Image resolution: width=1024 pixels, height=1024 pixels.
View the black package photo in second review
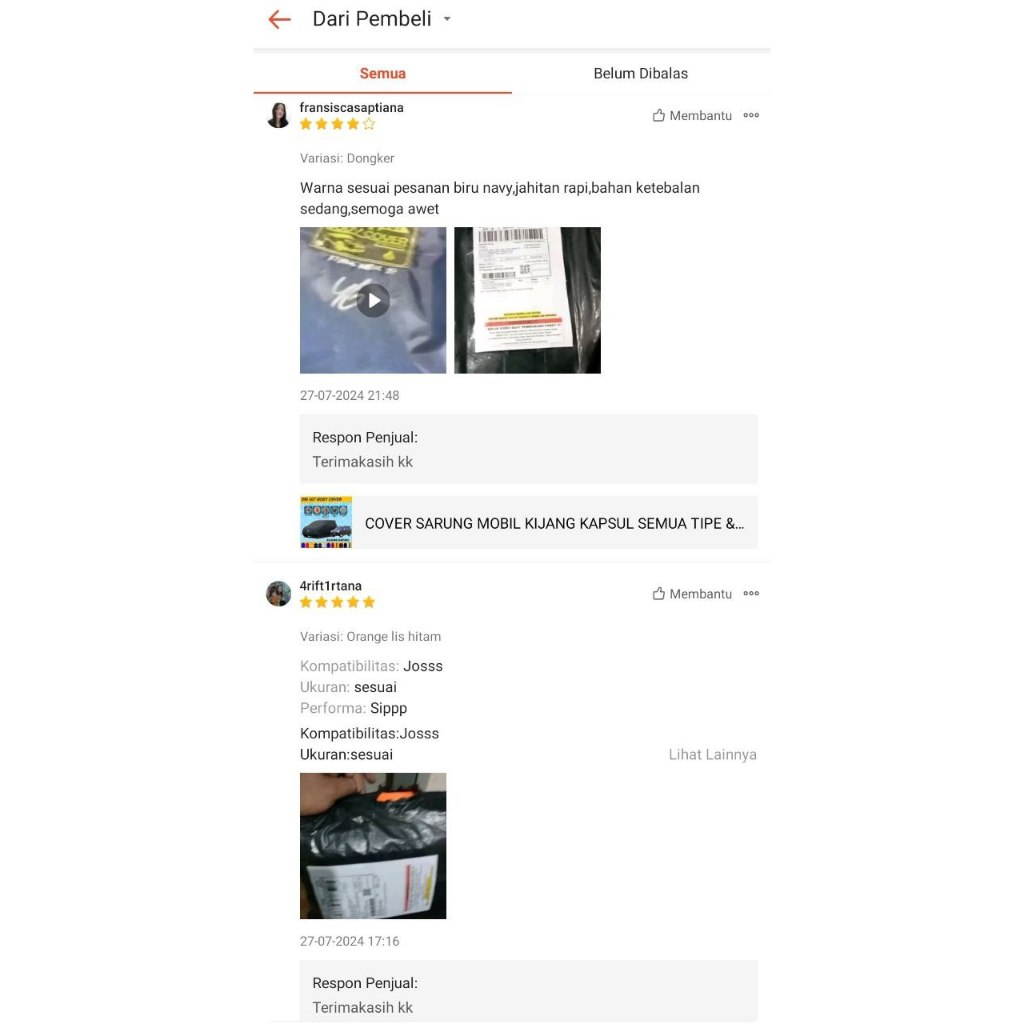(373, 846)
